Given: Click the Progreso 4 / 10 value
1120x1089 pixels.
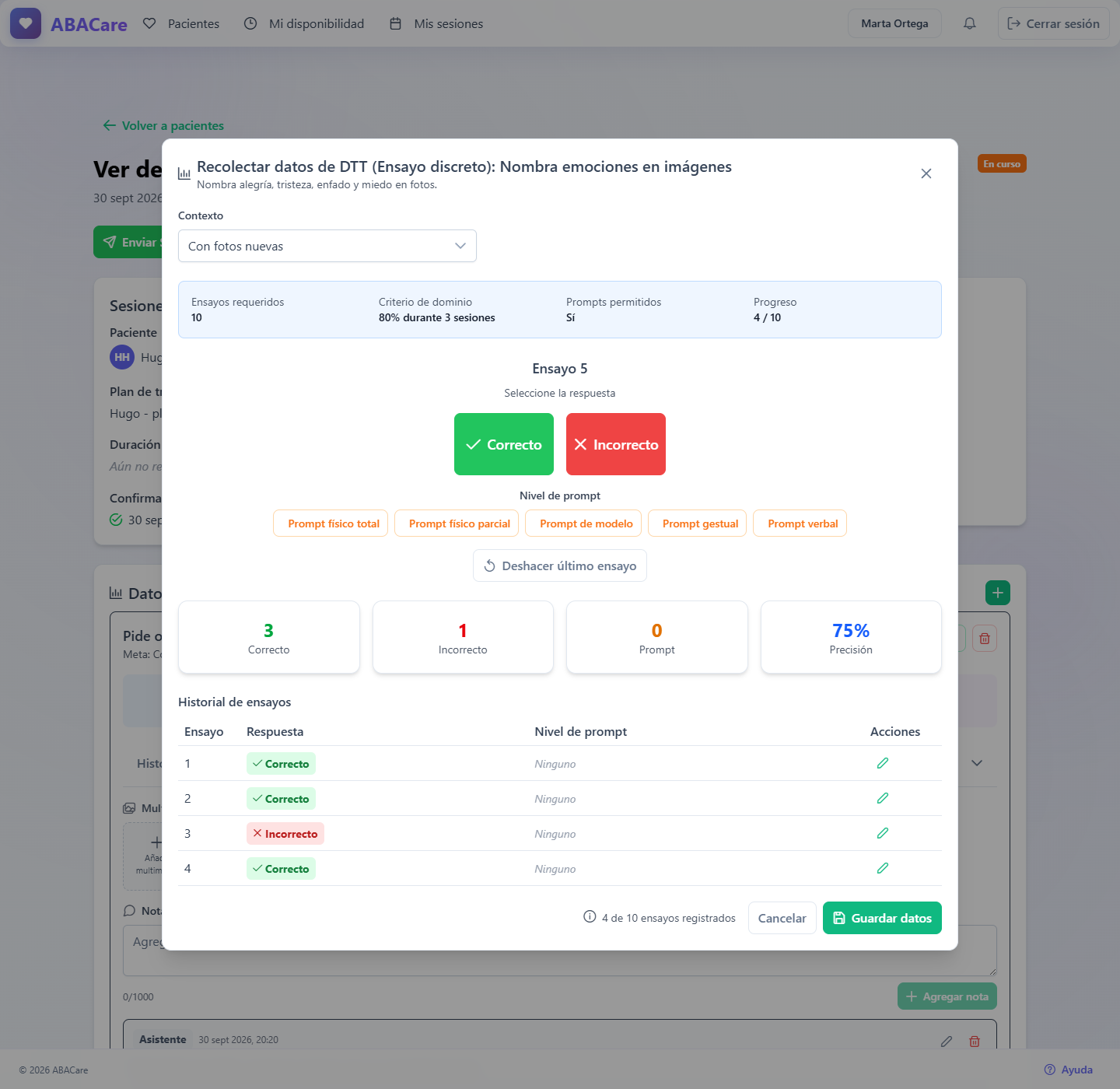Looking at the screenshot, I should [768, 317].
